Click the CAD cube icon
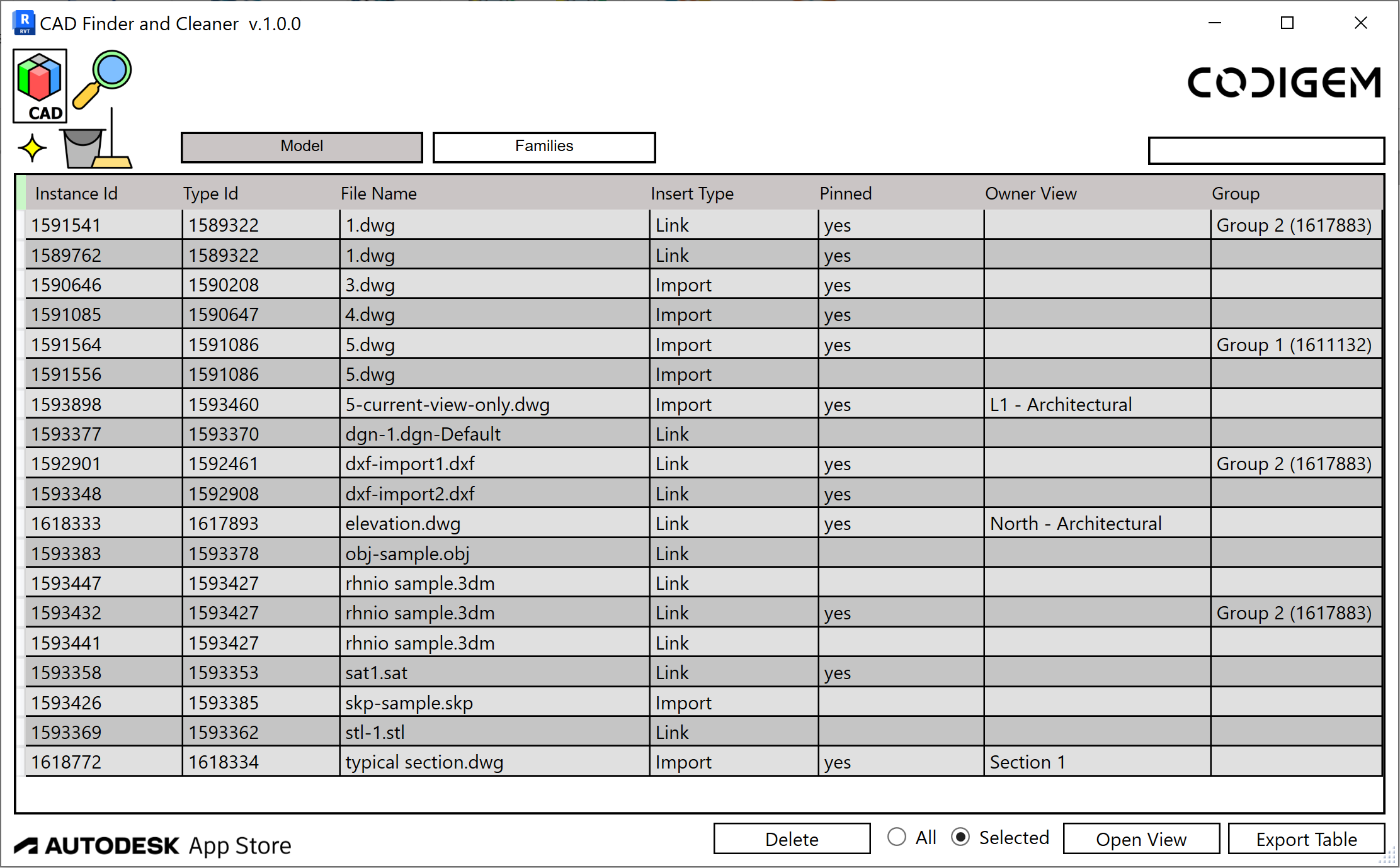1400x868 pixels. 40,85
